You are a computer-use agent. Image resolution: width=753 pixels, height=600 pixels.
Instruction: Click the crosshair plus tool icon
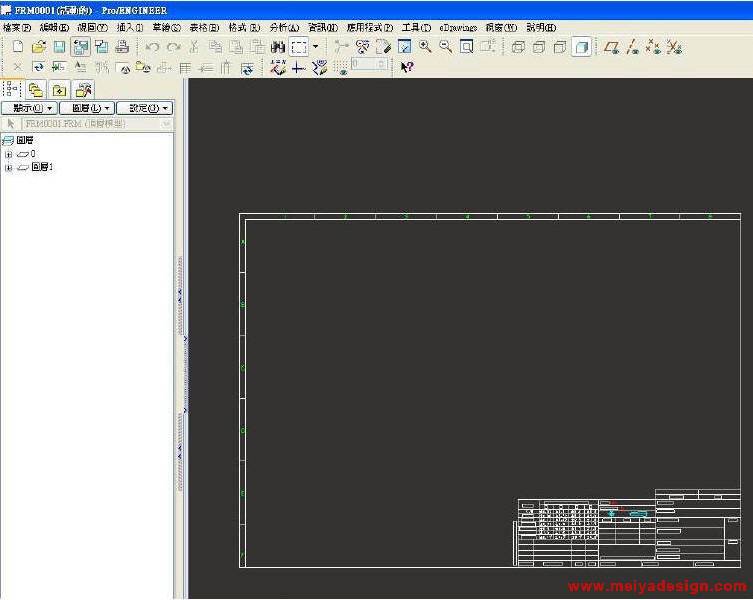pyautogui.click(x=298, y=68)
